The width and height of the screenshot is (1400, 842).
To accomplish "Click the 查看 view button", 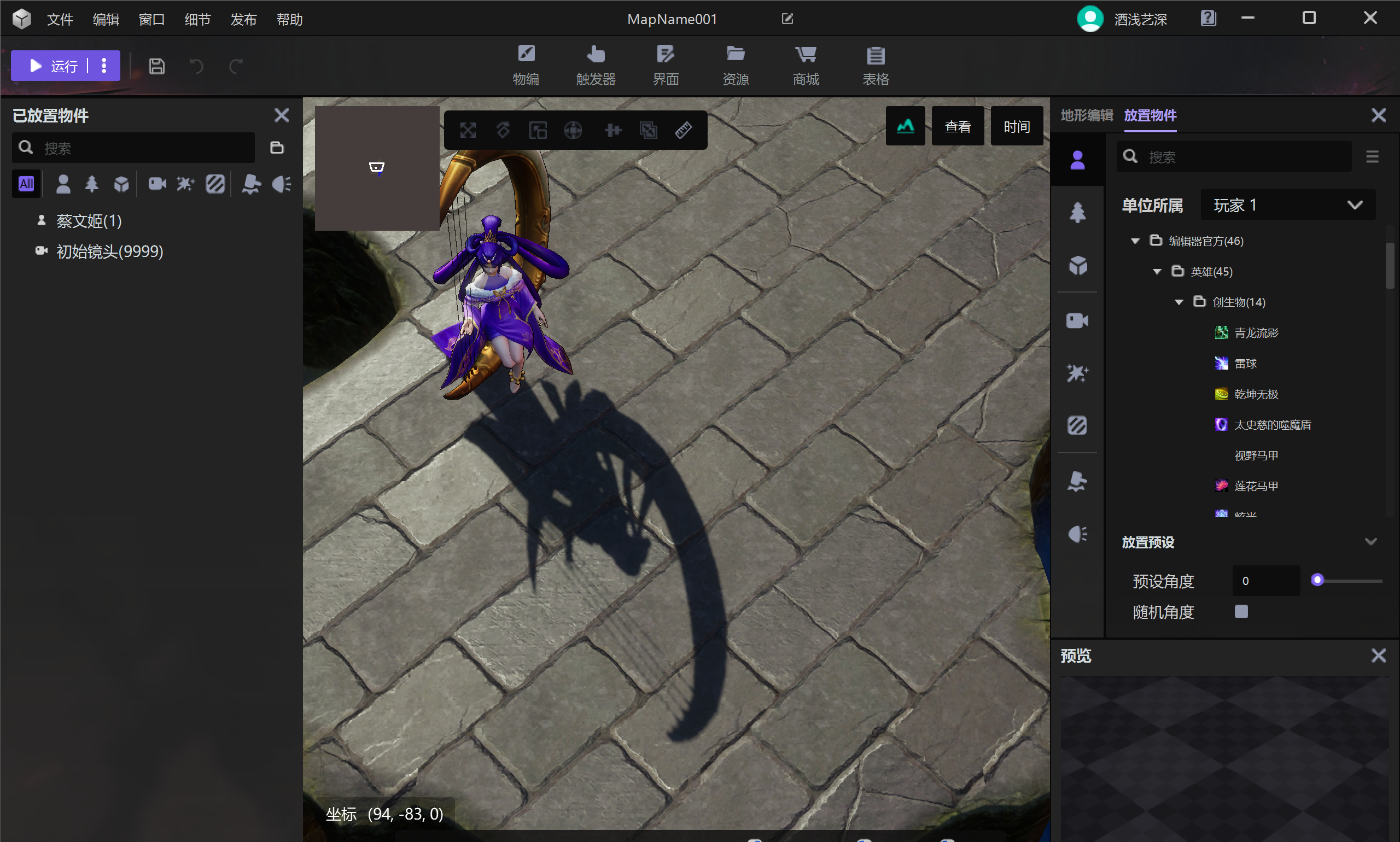I will point(958,126).
